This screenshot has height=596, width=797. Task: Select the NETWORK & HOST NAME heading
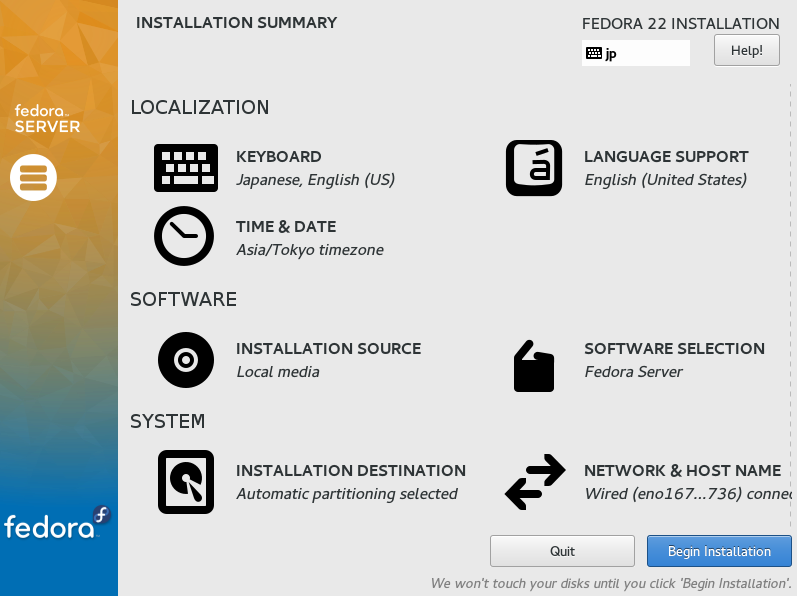click(683, 470)
